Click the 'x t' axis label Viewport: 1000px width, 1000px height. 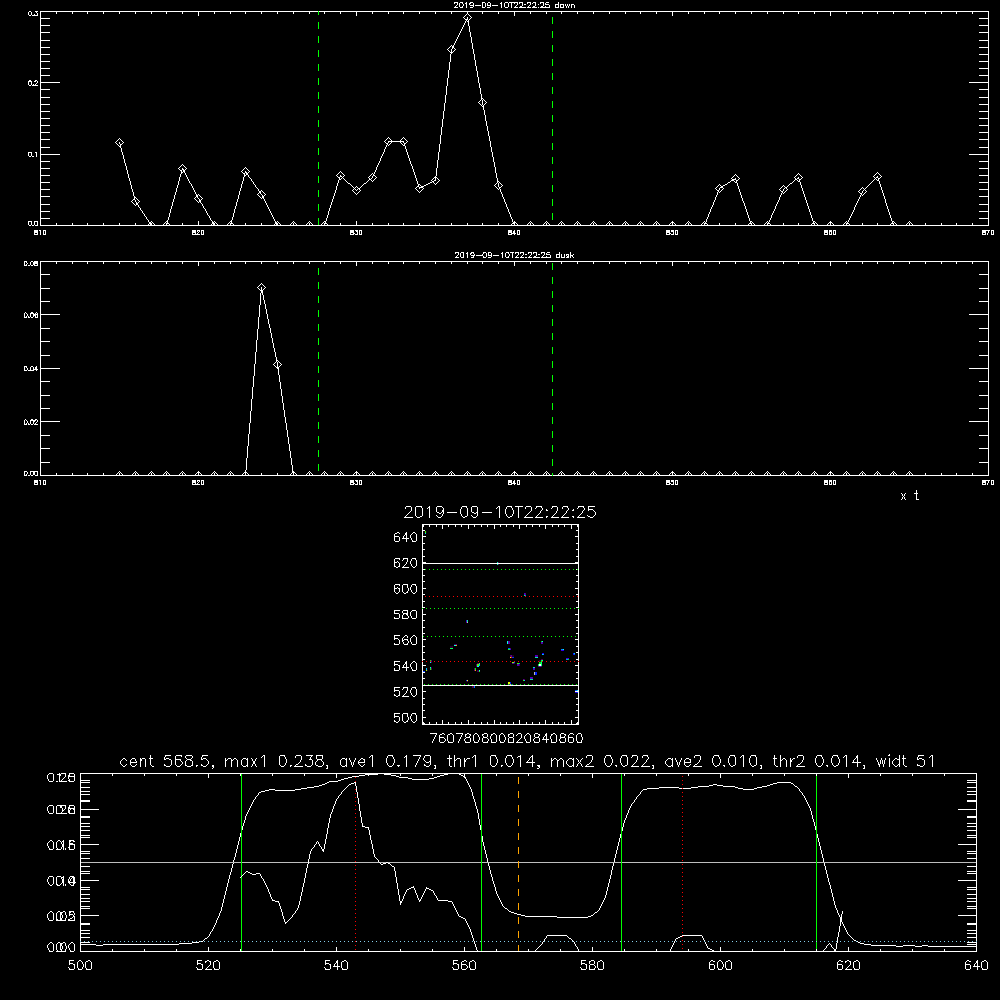[x=909, y=496]
